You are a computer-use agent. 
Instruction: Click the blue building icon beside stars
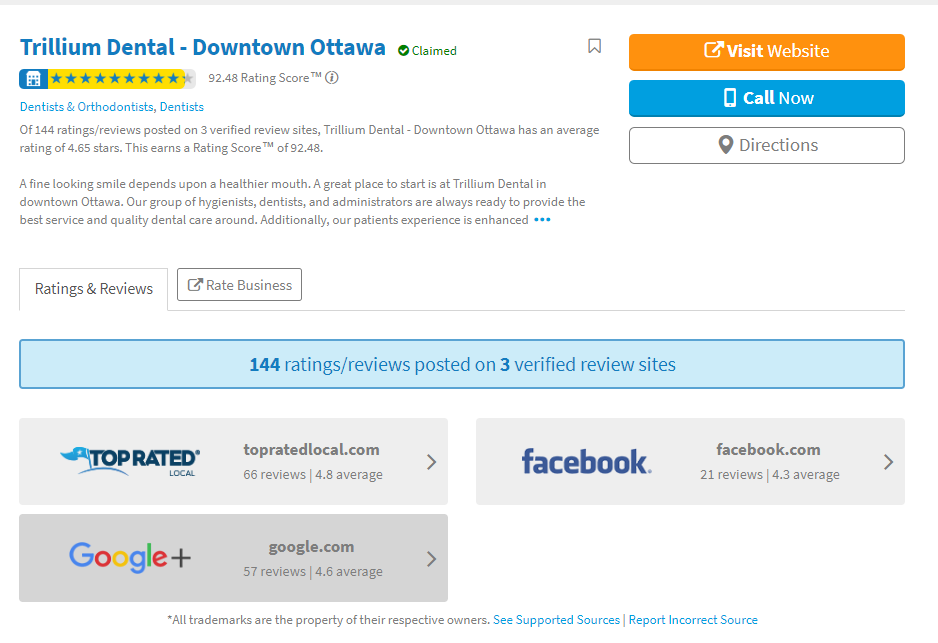click(x=34, y=78)
